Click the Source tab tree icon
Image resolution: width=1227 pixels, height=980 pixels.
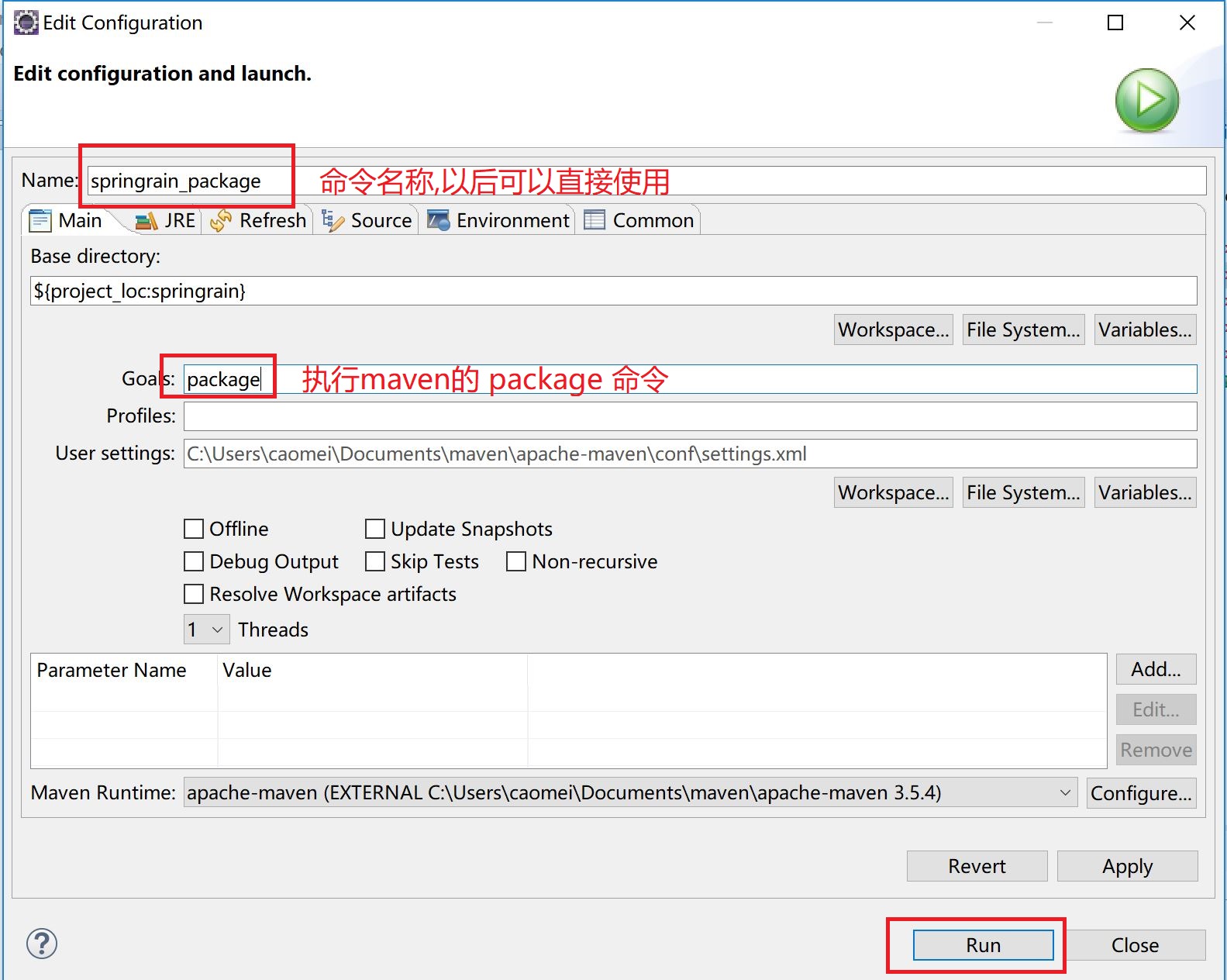(333, 221)
